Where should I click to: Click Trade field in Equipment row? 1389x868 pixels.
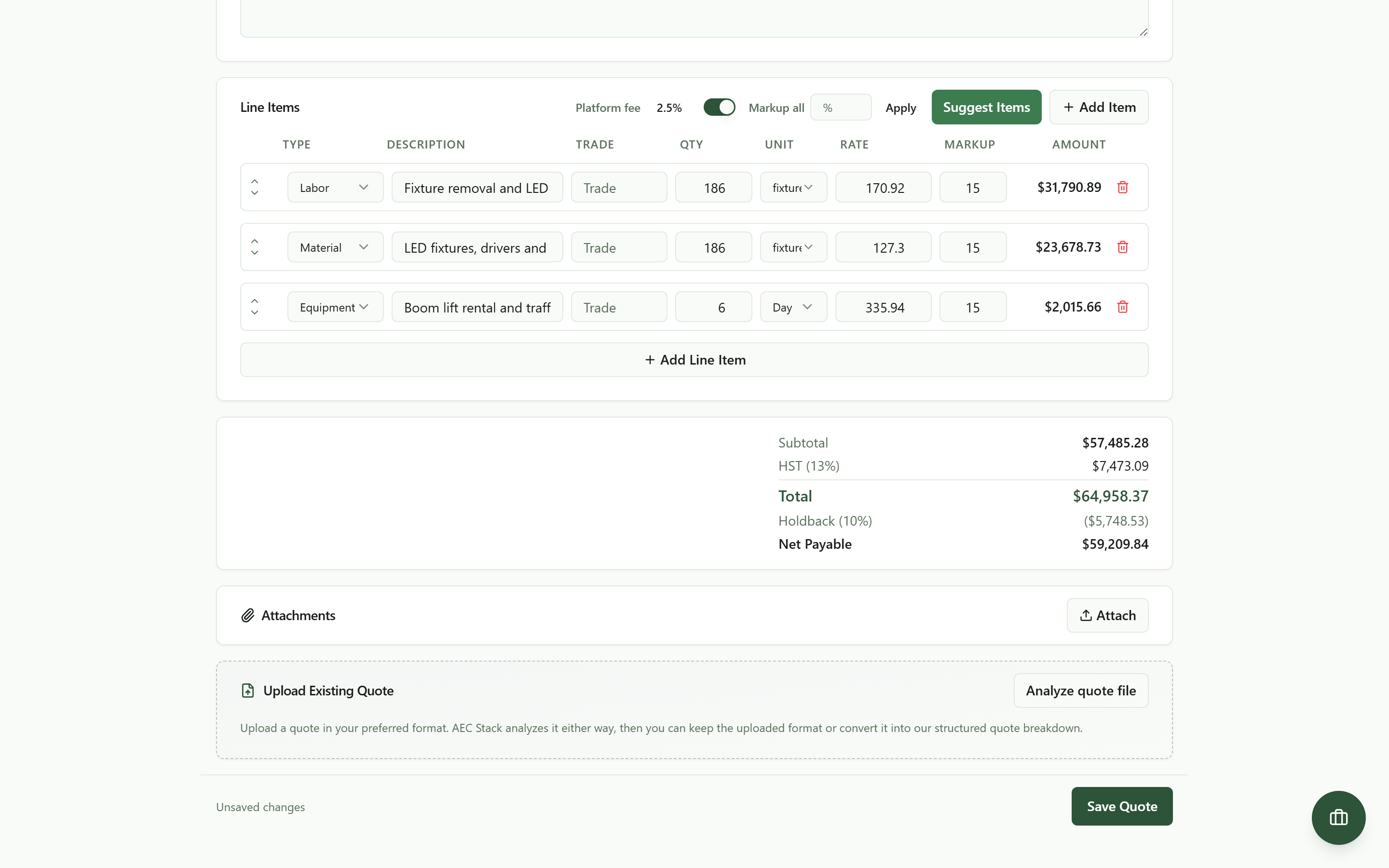[x=619, y=307]
